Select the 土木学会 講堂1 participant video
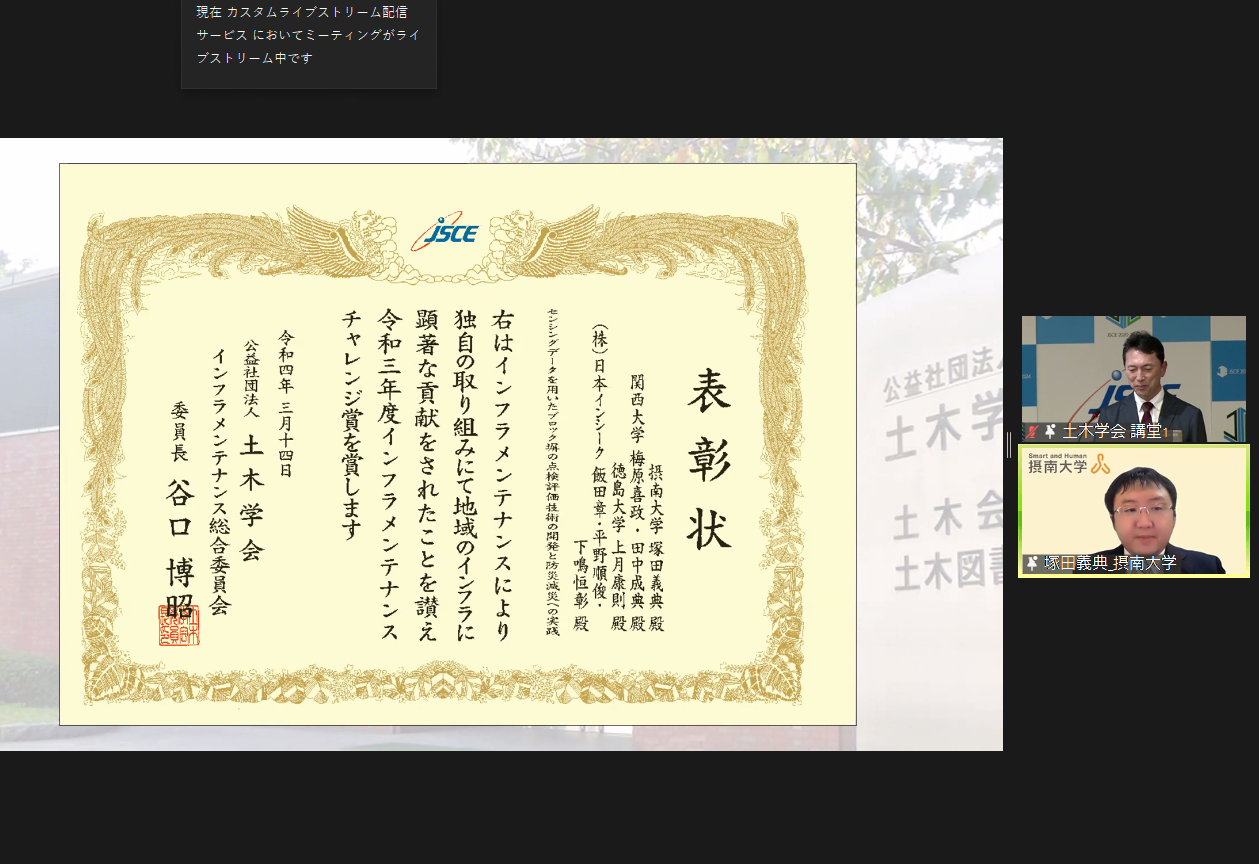The height and width of the screenshot is (864, 1259). pyautogui.click(x=1134, y=379)
